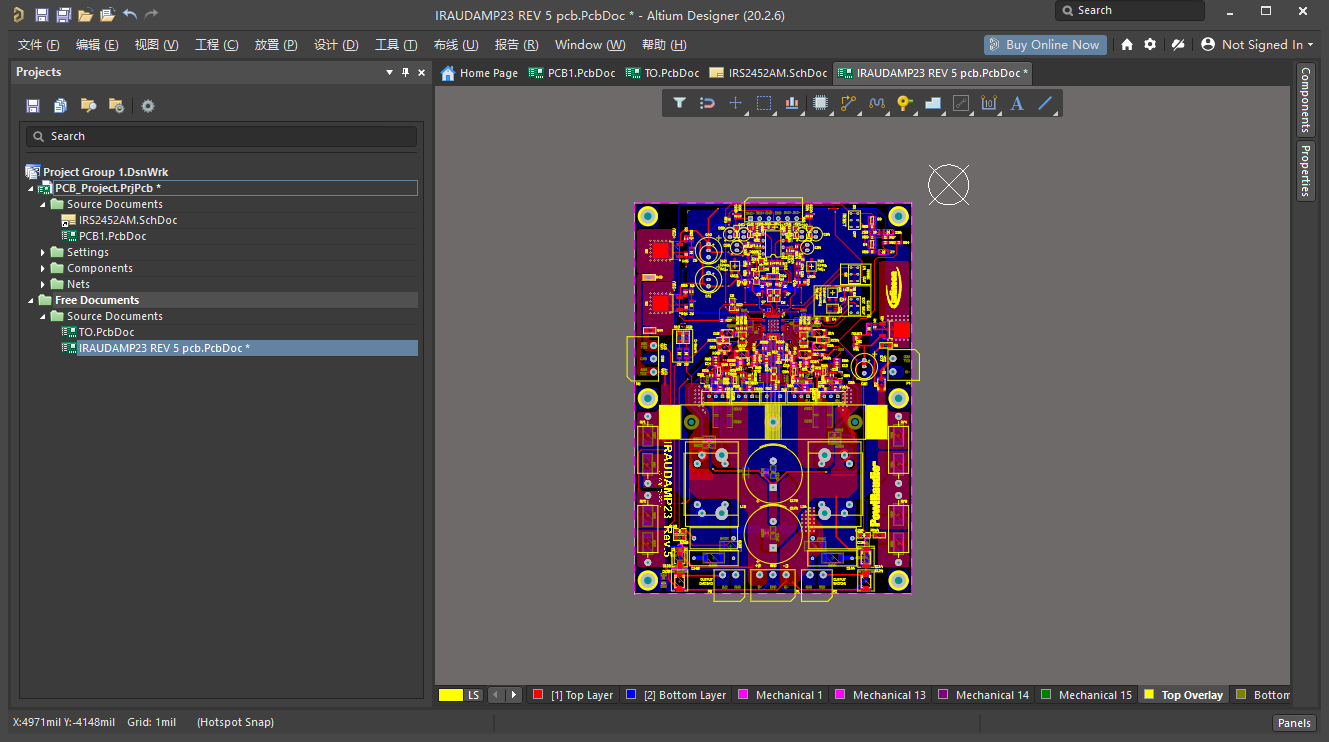The image size is (1329, 742).
Task: Click the Selection Filter funnel icon
Action: pos(679,103)
